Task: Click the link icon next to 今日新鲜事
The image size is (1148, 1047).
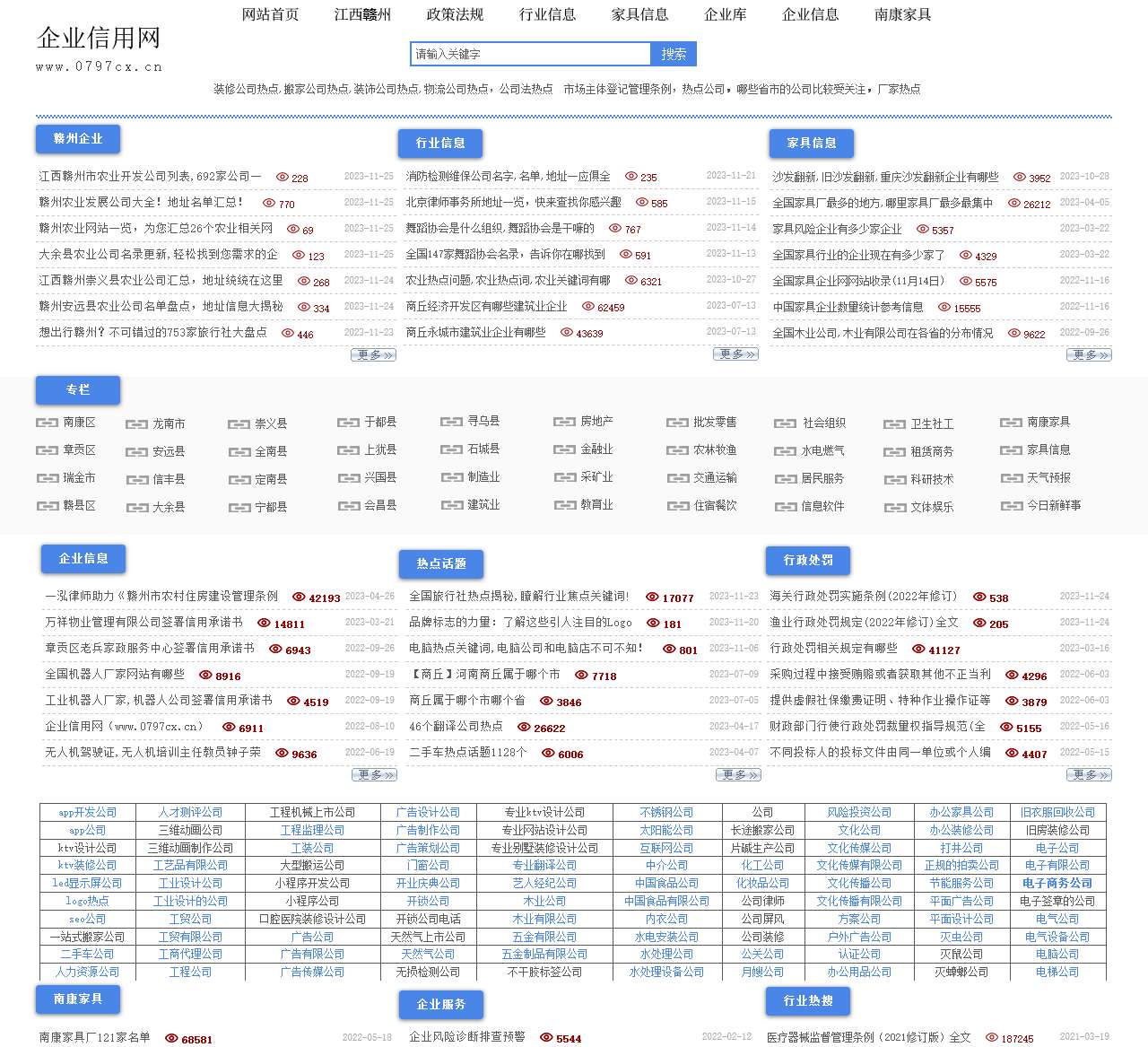Action: (1010, 507)
